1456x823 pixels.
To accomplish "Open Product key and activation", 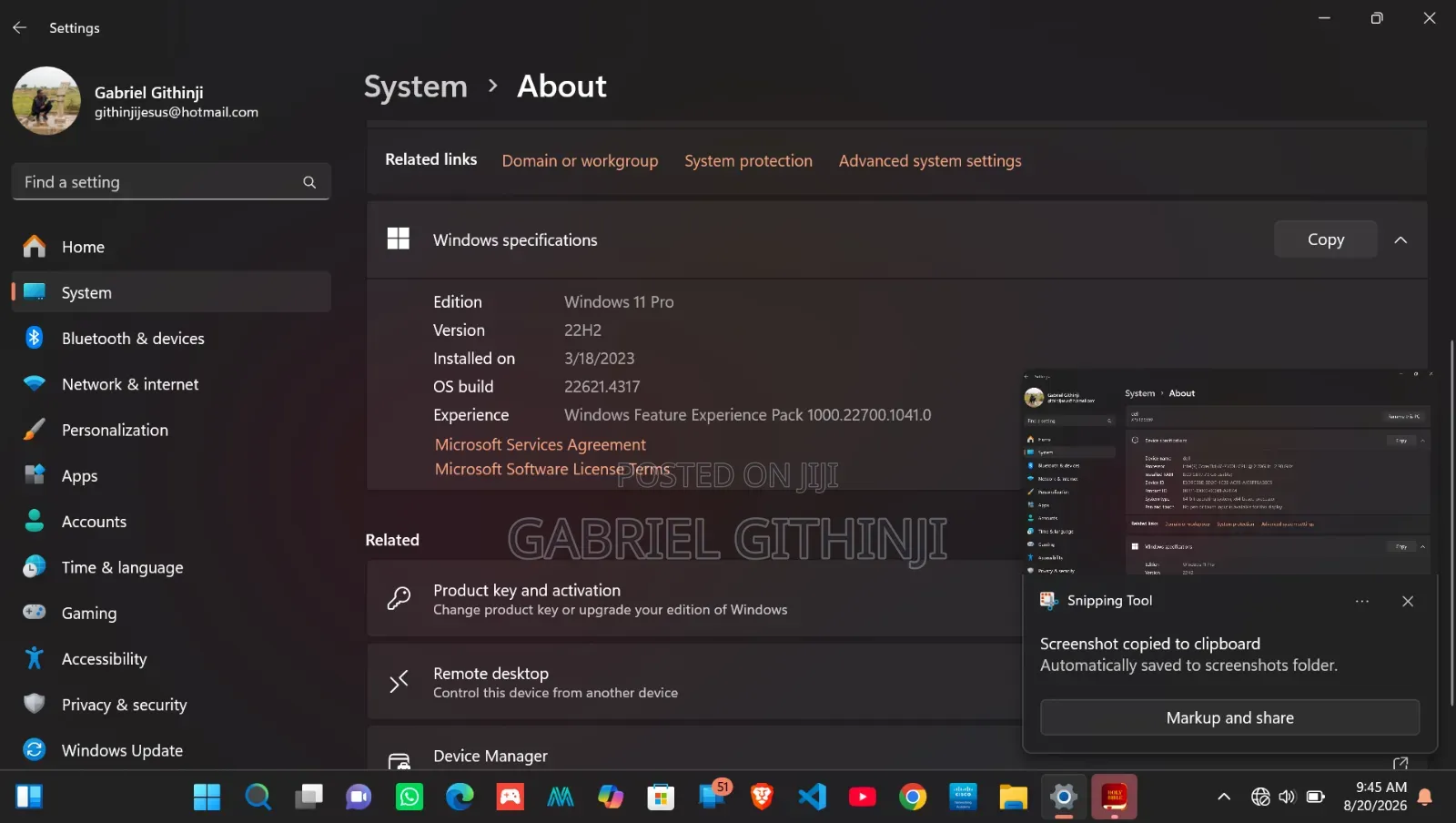I will [x=694, y=599].
